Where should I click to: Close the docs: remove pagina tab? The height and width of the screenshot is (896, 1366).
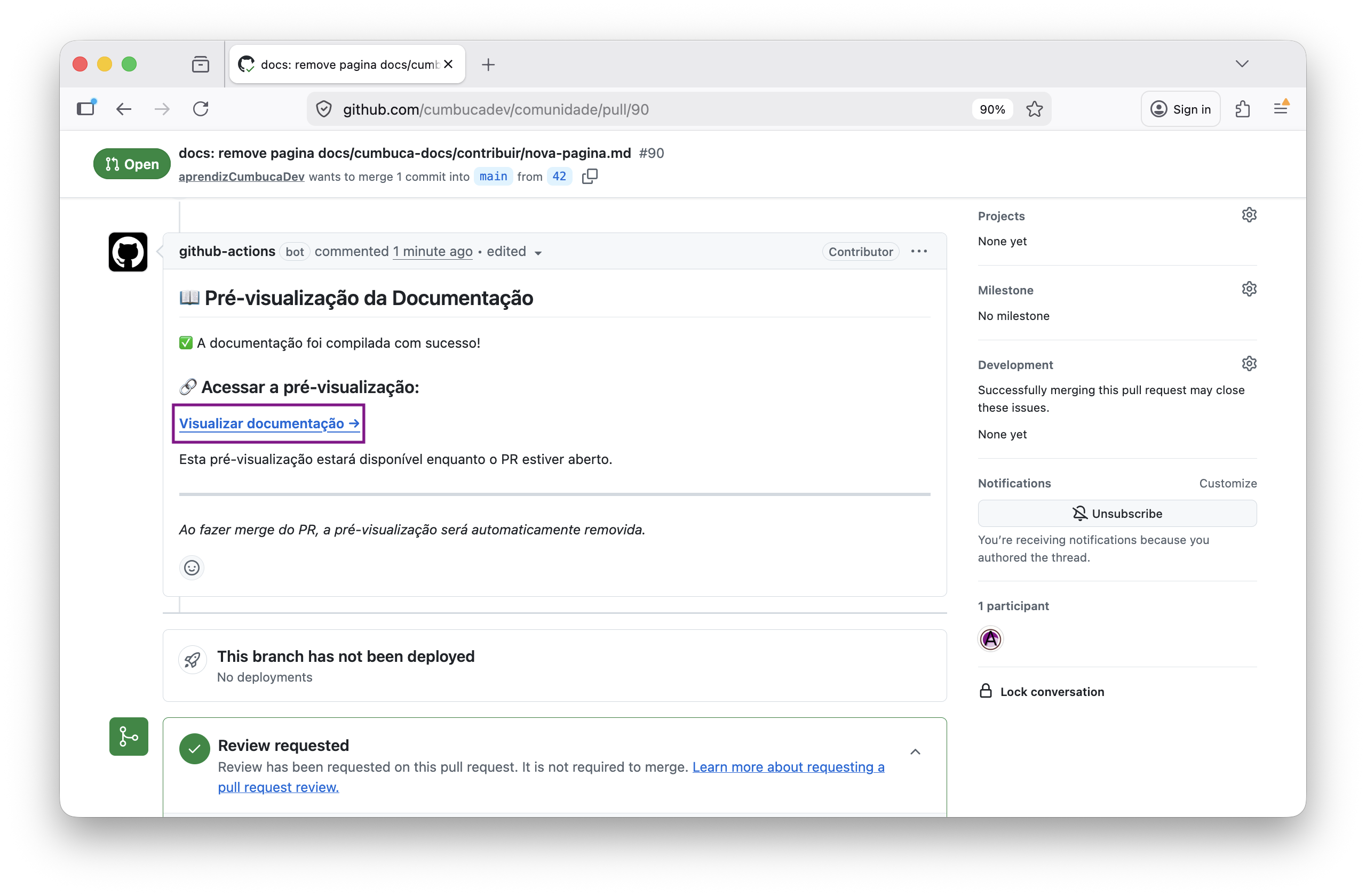[448, 64]
